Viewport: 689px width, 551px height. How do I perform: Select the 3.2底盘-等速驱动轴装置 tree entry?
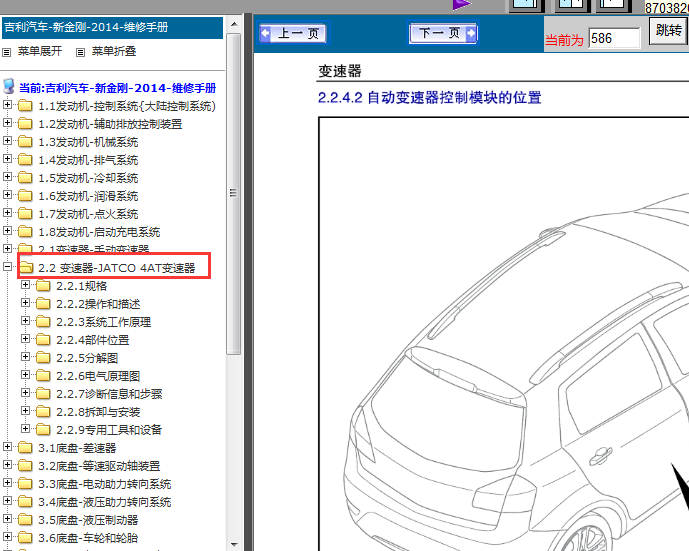(x=99, y=466)
